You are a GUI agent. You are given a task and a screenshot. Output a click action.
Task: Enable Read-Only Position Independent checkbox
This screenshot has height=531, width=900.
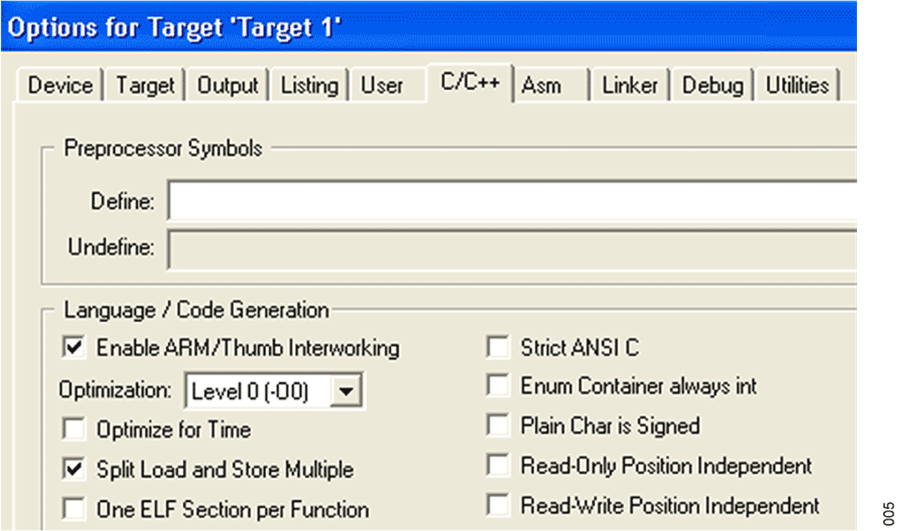[497, 466]
